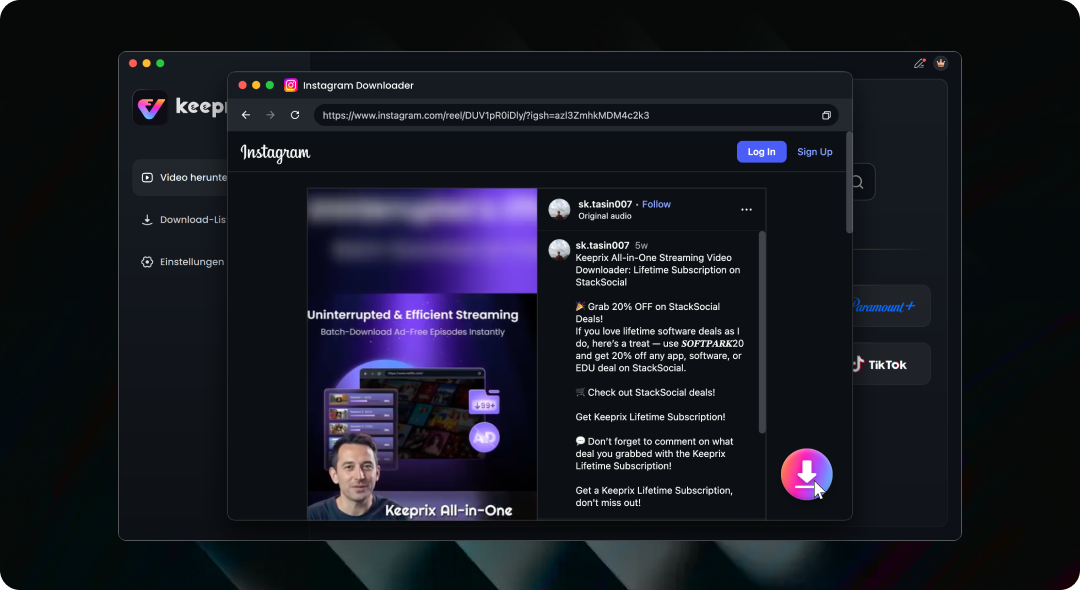Screen dimensions: 1080x590
Task: Click the download arrow icon in the sidebar
Action: [147, 220]
